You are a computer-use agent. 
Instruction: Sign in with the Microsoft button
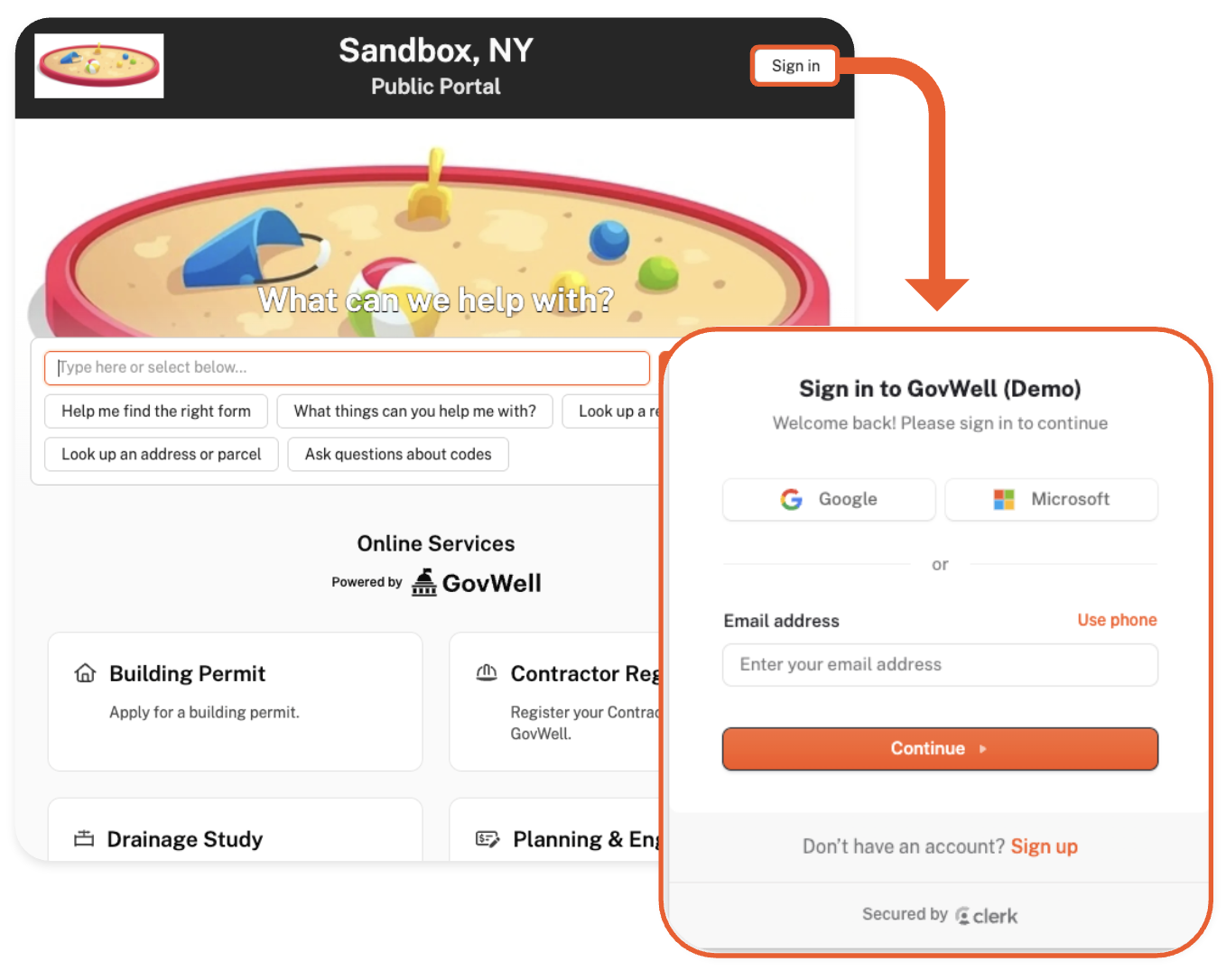pos(1051,500)
